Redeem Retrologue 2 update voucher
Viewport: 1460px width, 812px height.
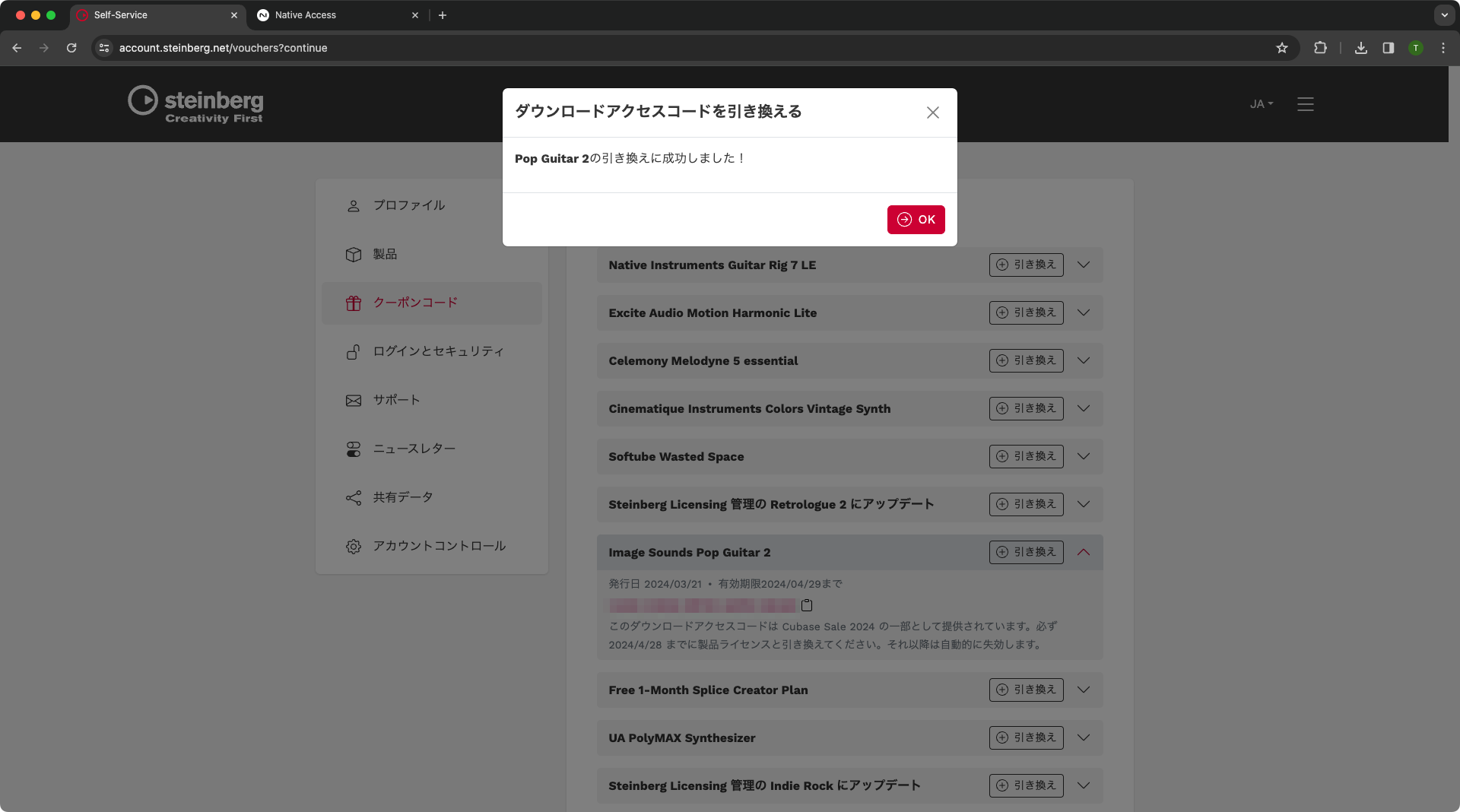click(1026, 504)
